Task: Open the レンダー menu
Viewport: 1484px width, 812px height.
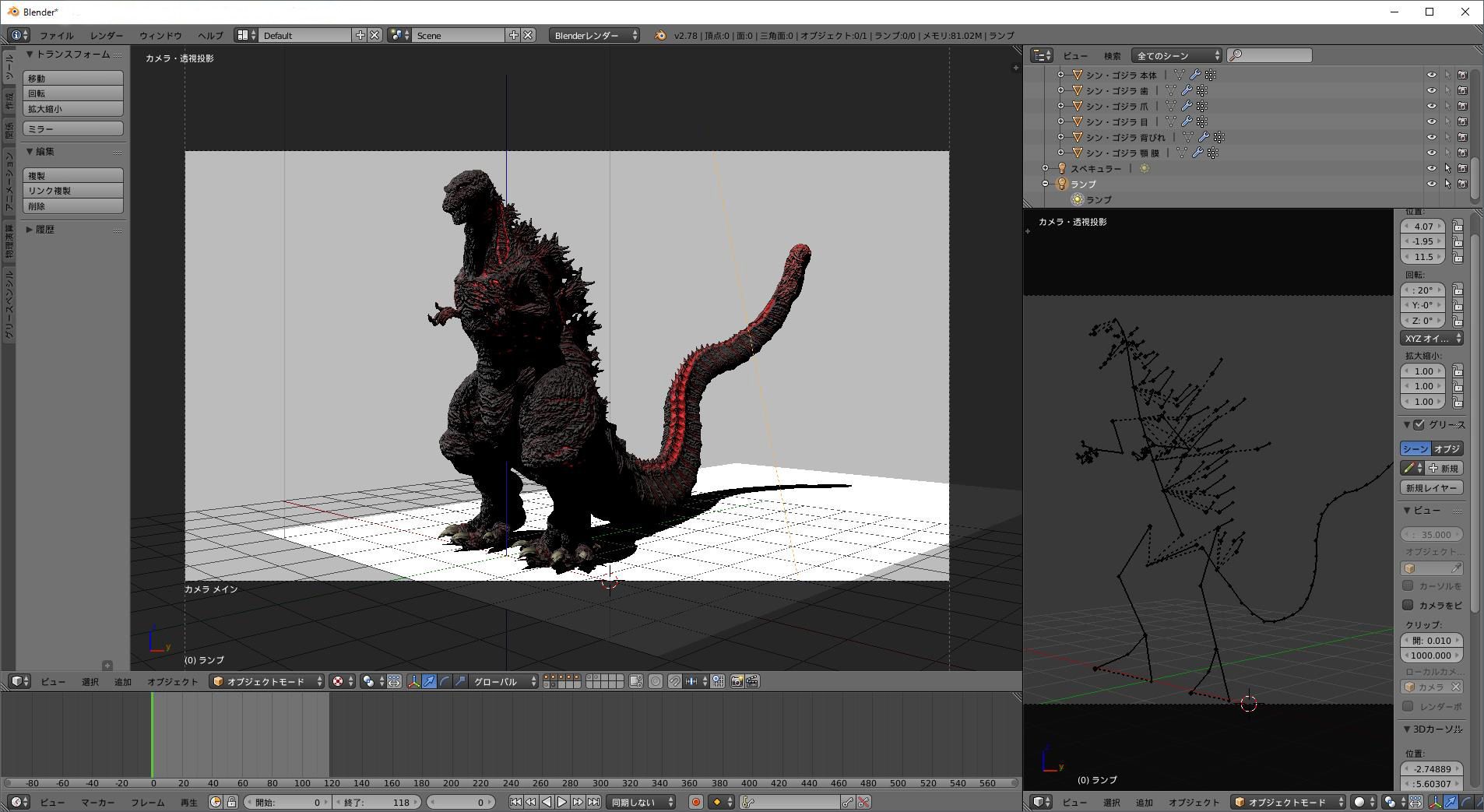Action: (x=106, y=36)
